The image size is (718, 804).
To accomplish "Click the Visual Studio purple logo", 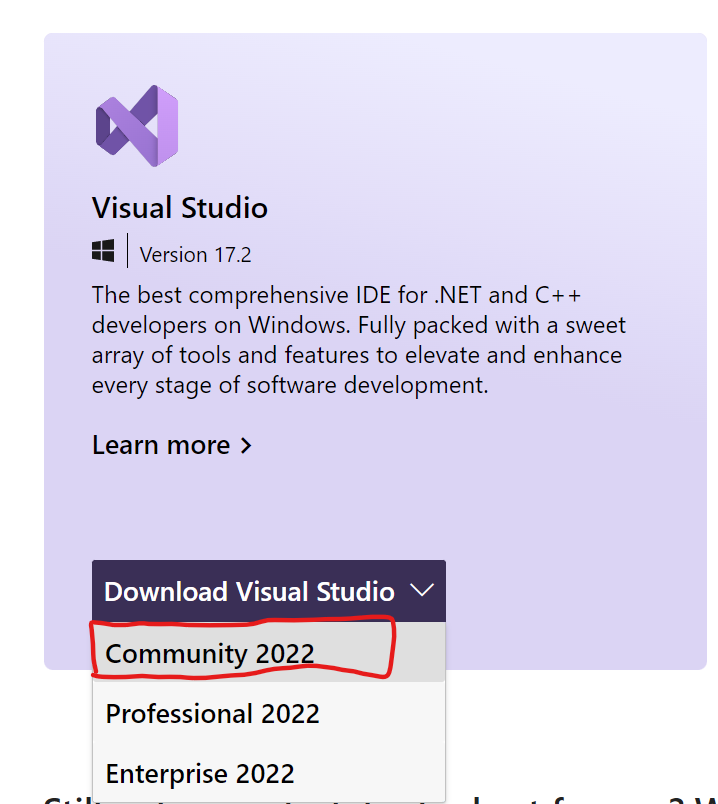I will tap(137, 126).
